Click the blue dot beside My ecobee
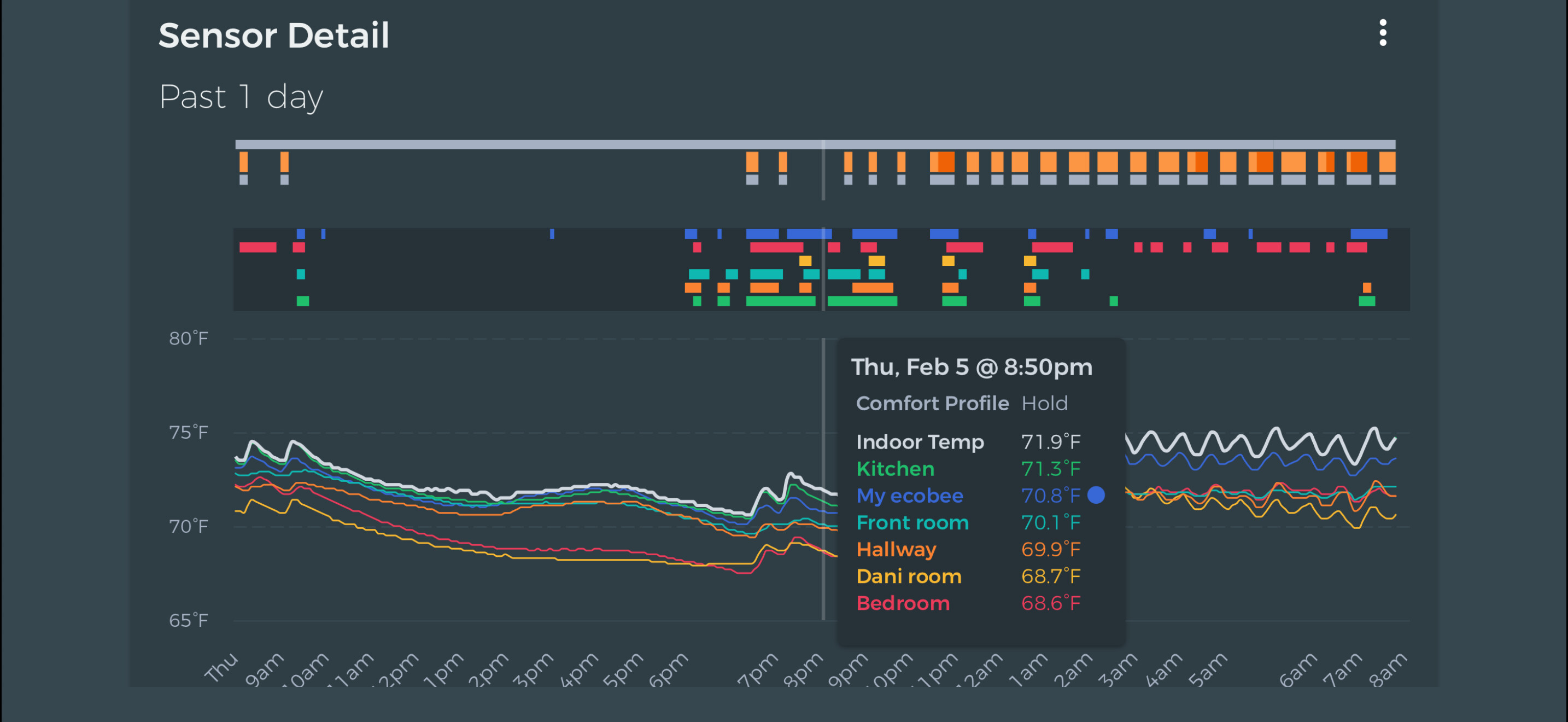Viewport: 1568px width, 722px height. 1096,495
